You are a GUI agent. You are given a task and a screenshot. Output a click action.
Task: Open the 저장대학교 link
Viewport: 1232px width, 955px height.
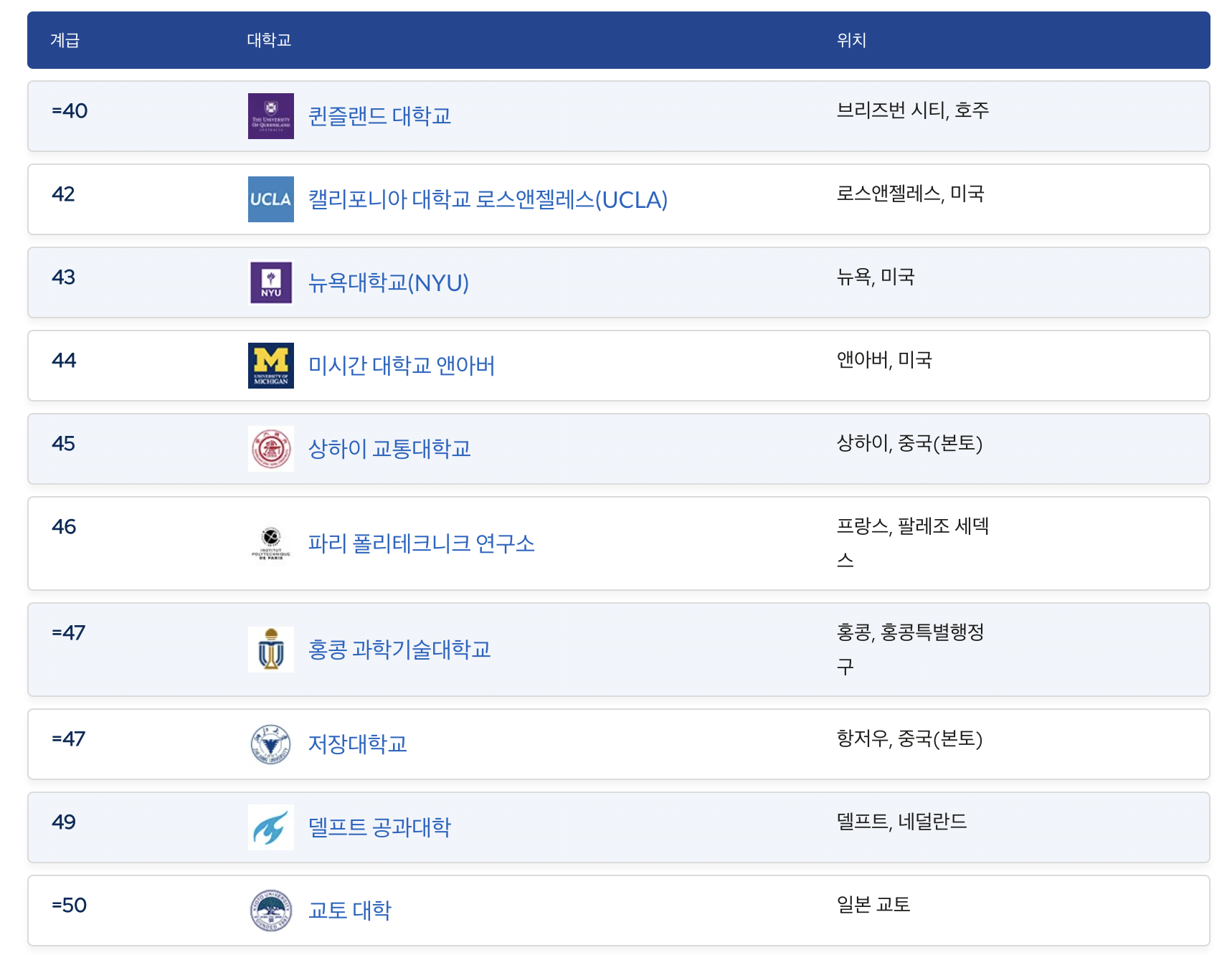point(358,744)
